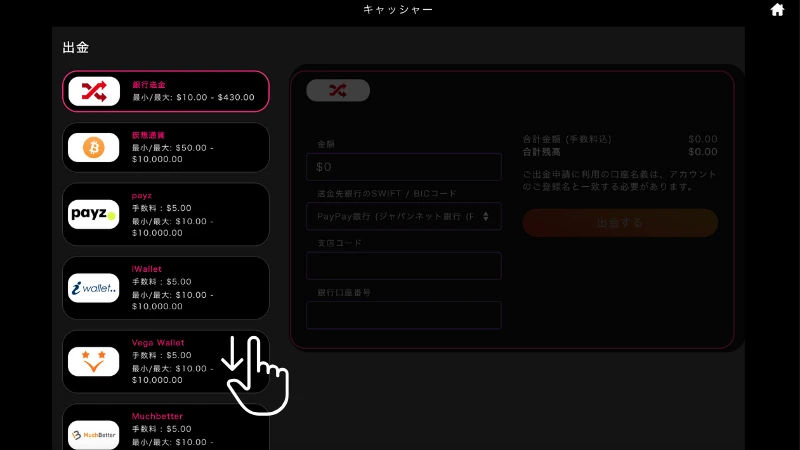The height and width of the screenshot is (450, 800).
Task: Select the bank transfer shuffle-arrows icon
Action: pos(94,91)
